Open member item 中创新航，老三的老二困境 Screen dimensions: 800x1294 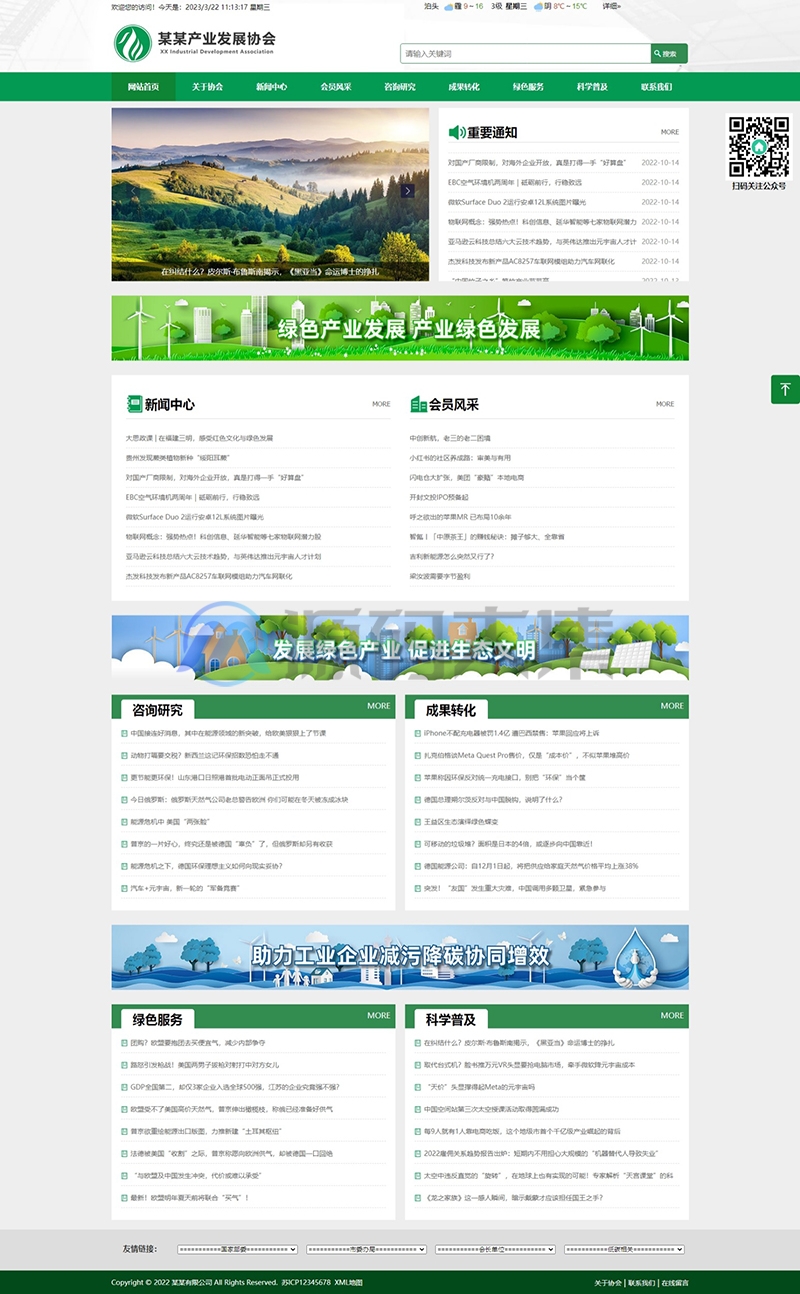click(450, 438)
